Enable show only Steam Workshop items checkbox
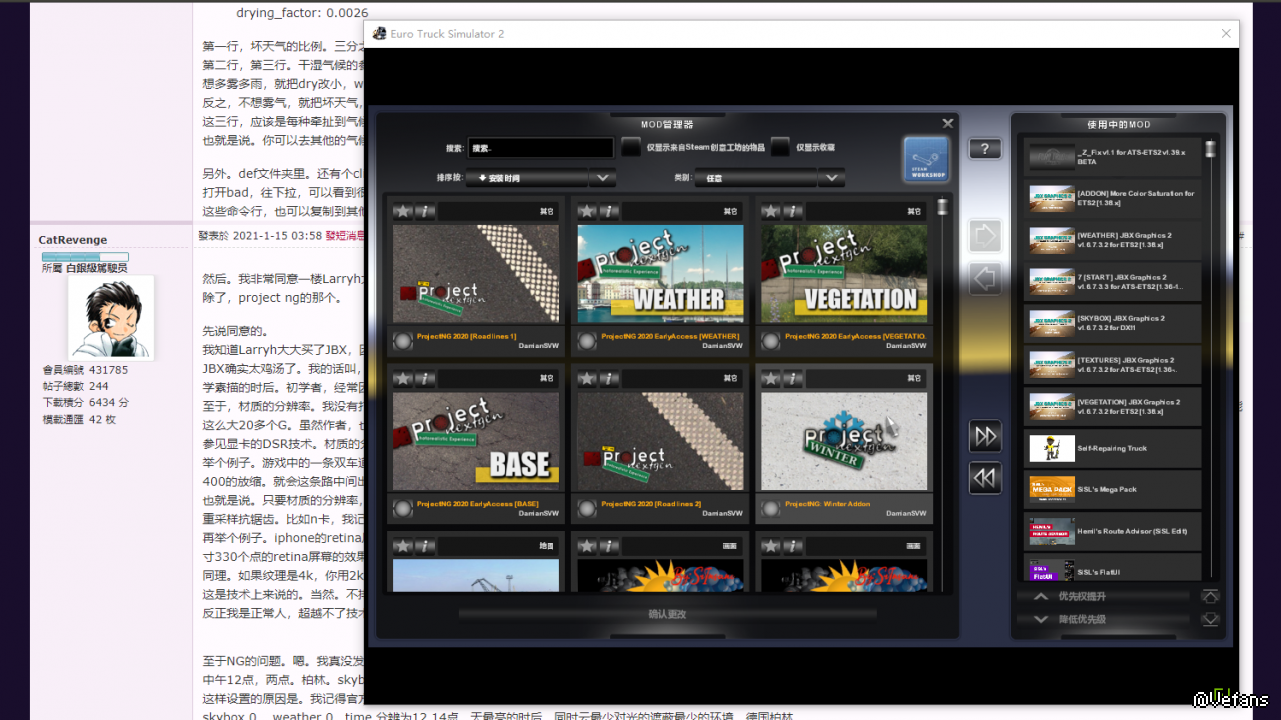The height and width of the screenshot is (720, 1281). coord(631,148)
